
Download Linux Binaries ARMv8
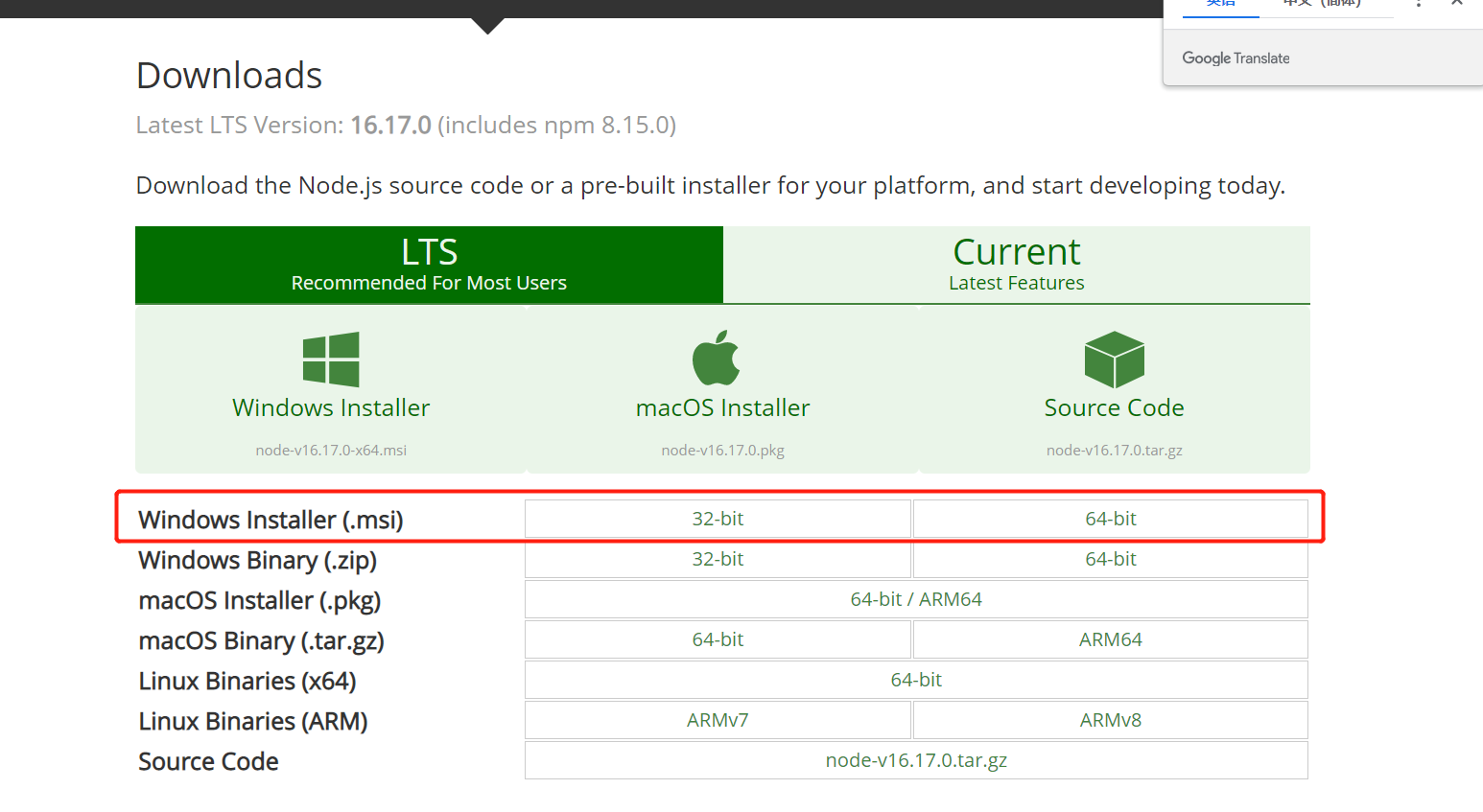click(x=1111, y=720)
